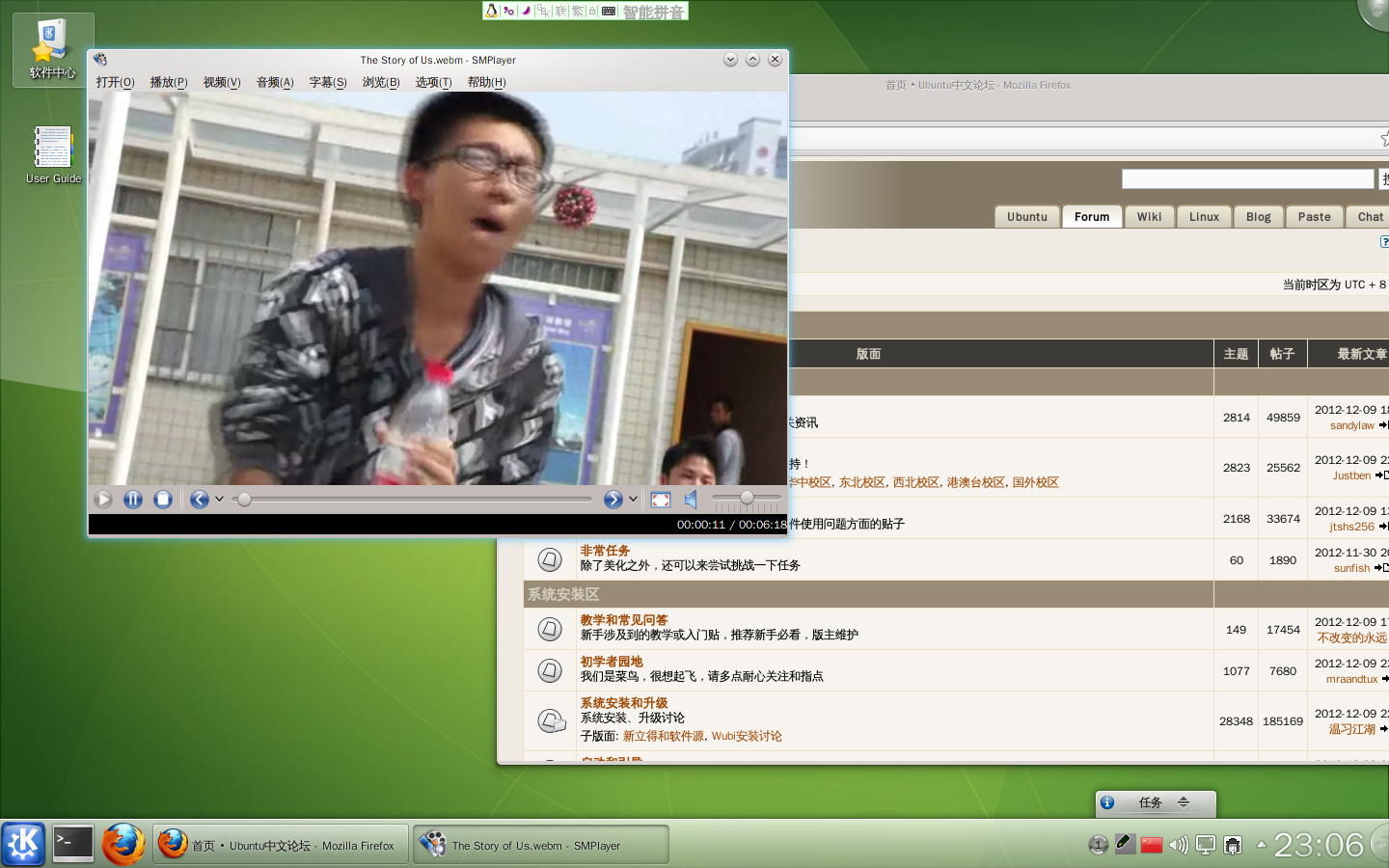This screenshot has height=868, width=1389.
Task: Select the Forum tab in Firefox
Action: [1092, 217]
